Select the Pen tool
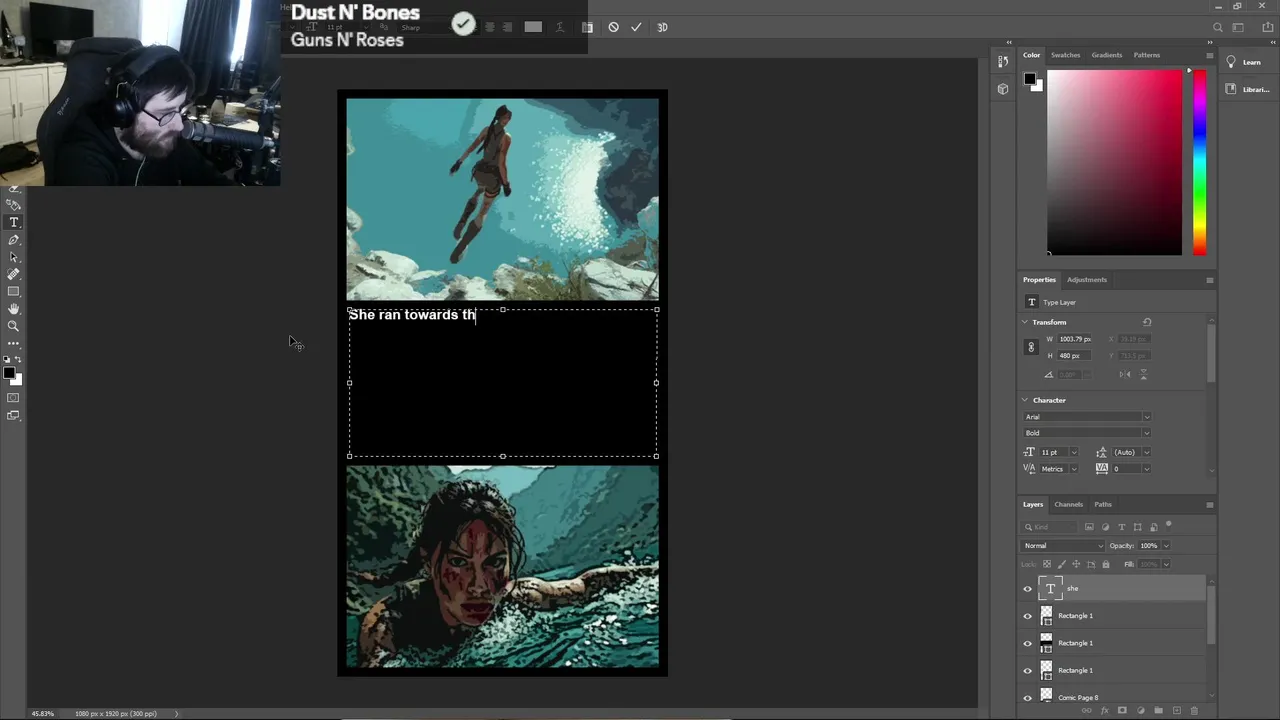Image resolution: width=1280 pixels, height=720 pixels. [14, 240]
